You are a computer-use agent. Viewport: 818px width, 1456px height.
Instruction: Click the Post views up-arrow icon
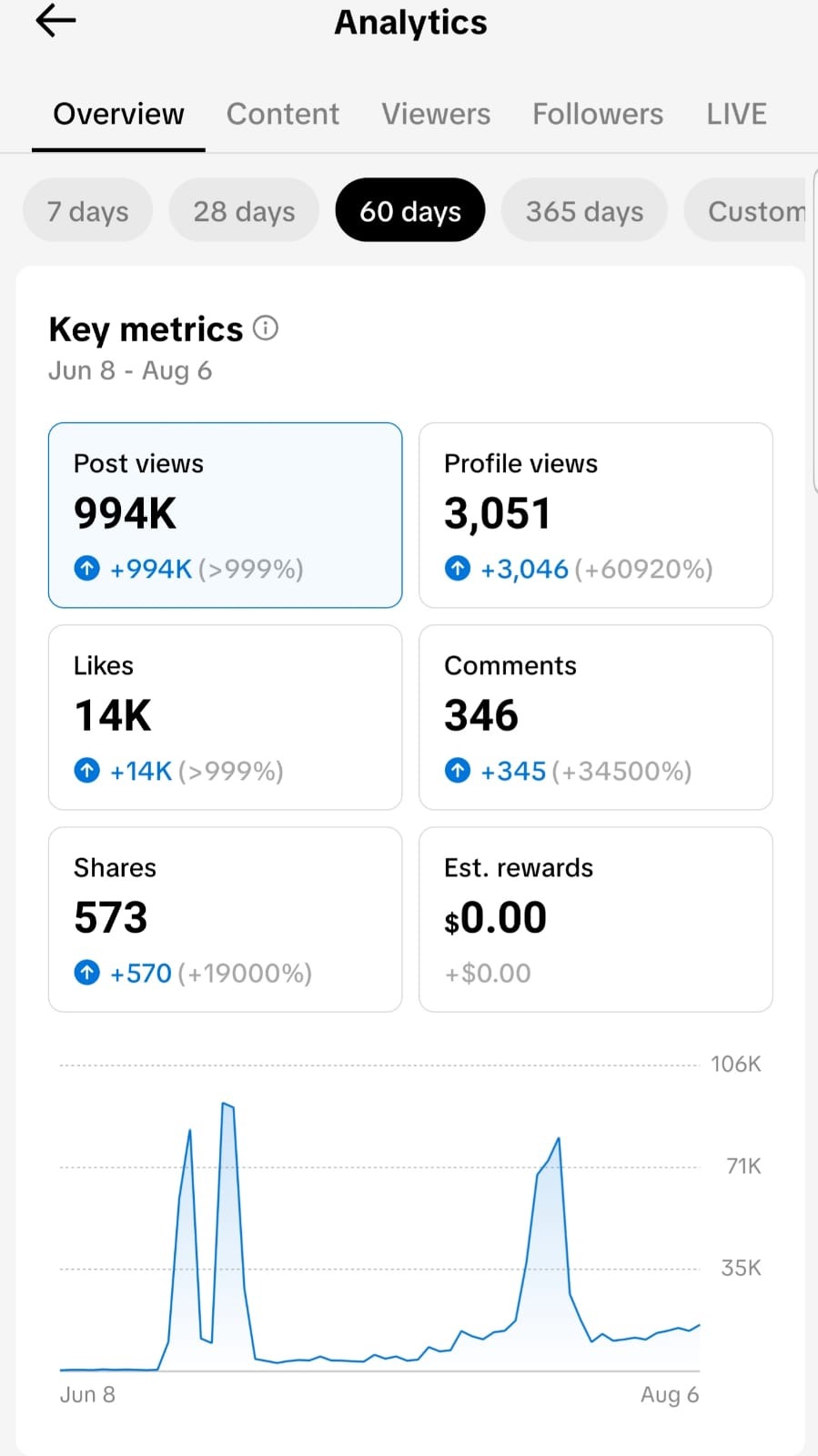(x=86, y=569)
